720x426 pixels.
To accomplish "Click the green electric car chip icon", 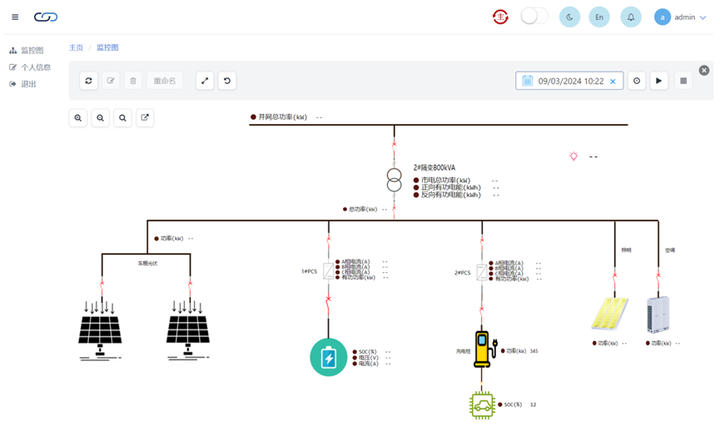I will tap(482, 405).
